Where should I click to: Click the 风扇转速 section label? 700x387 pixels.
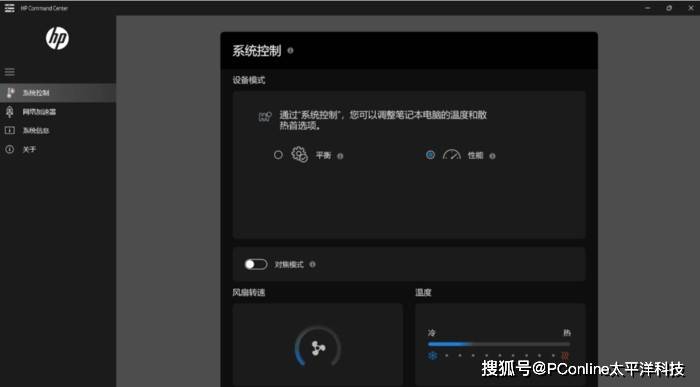pos(249,292)
